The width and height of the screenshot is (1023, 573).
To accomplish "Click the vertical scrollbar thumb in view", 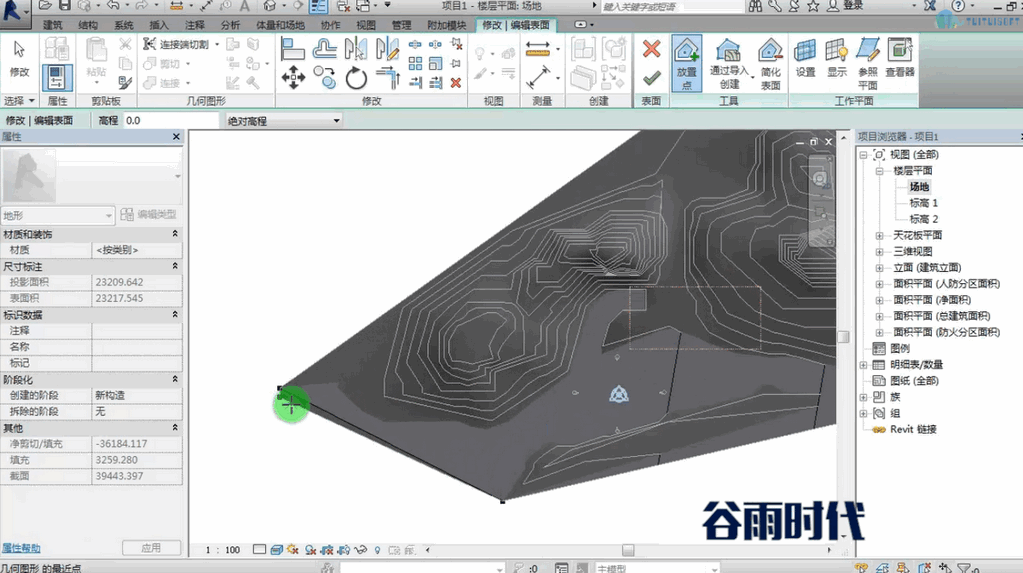I will [x=843, y=337].
